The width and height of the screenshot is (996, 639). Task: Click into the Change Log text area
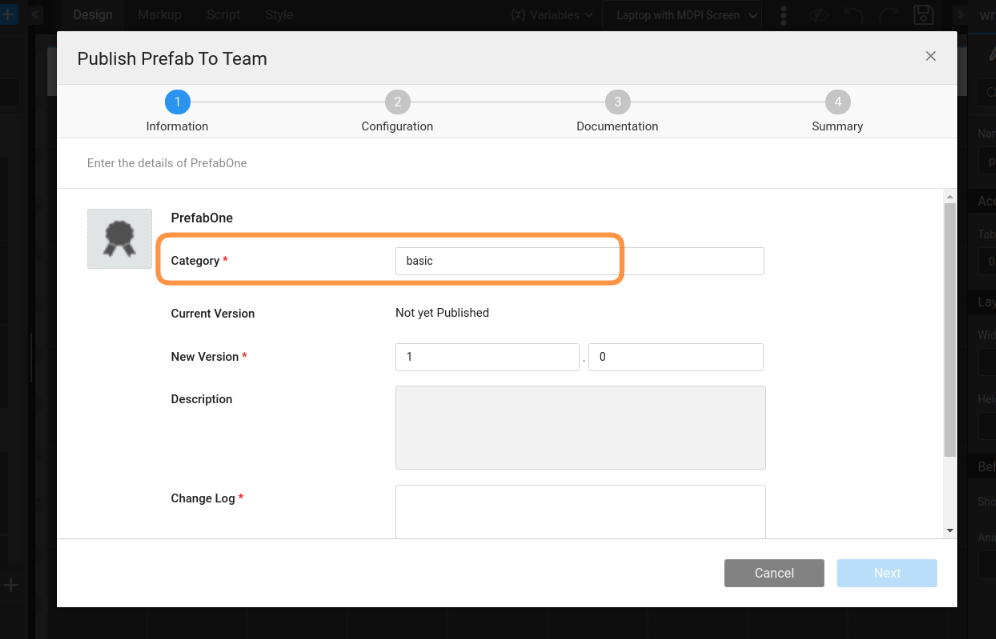(579, 511)
